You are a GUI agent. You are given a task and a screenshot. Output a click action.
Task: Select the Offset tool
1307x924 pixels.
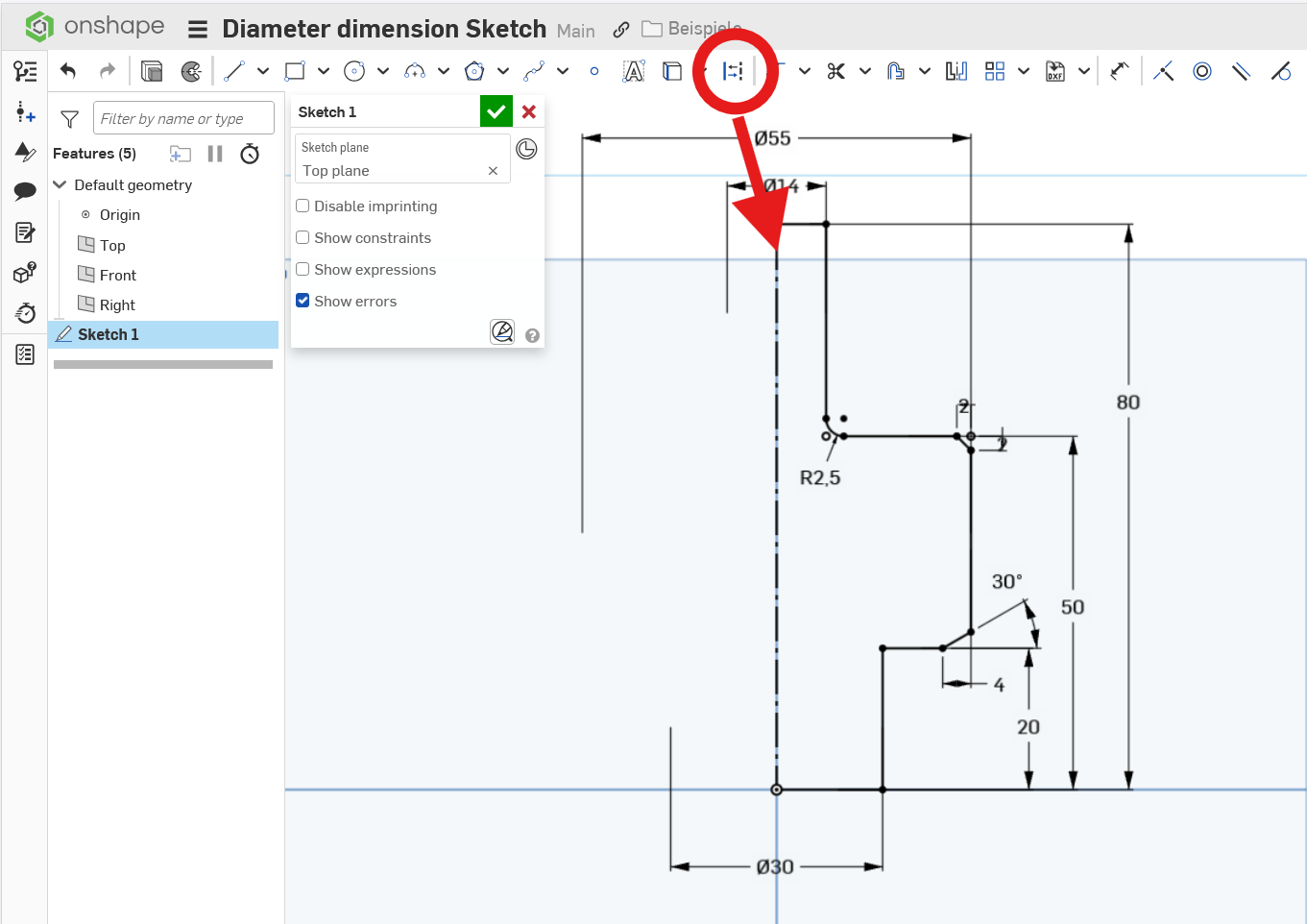point(896,71)
